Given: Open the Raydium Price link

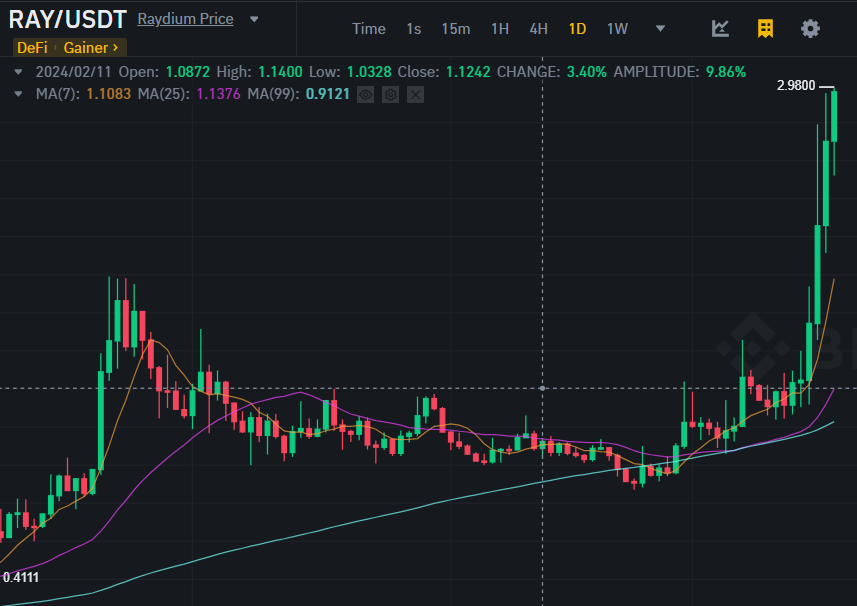Looking at the screenshot, I should point(185,19).
